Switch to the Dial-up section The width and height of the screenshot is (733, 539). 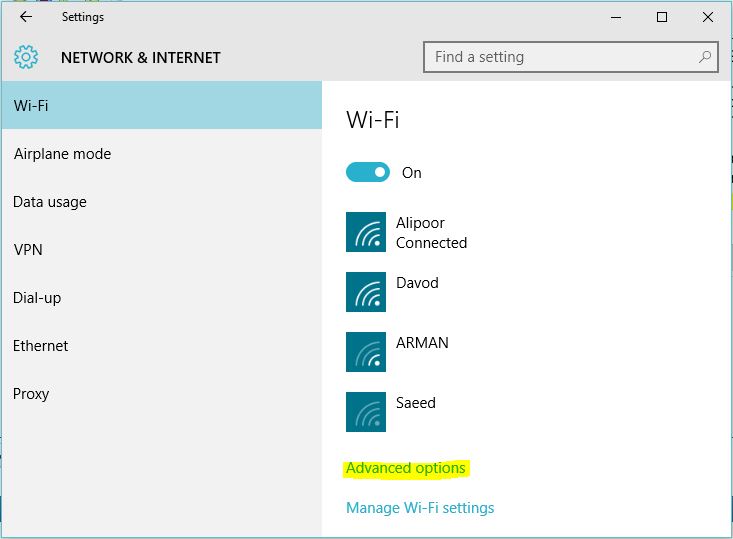coord(38,298)
